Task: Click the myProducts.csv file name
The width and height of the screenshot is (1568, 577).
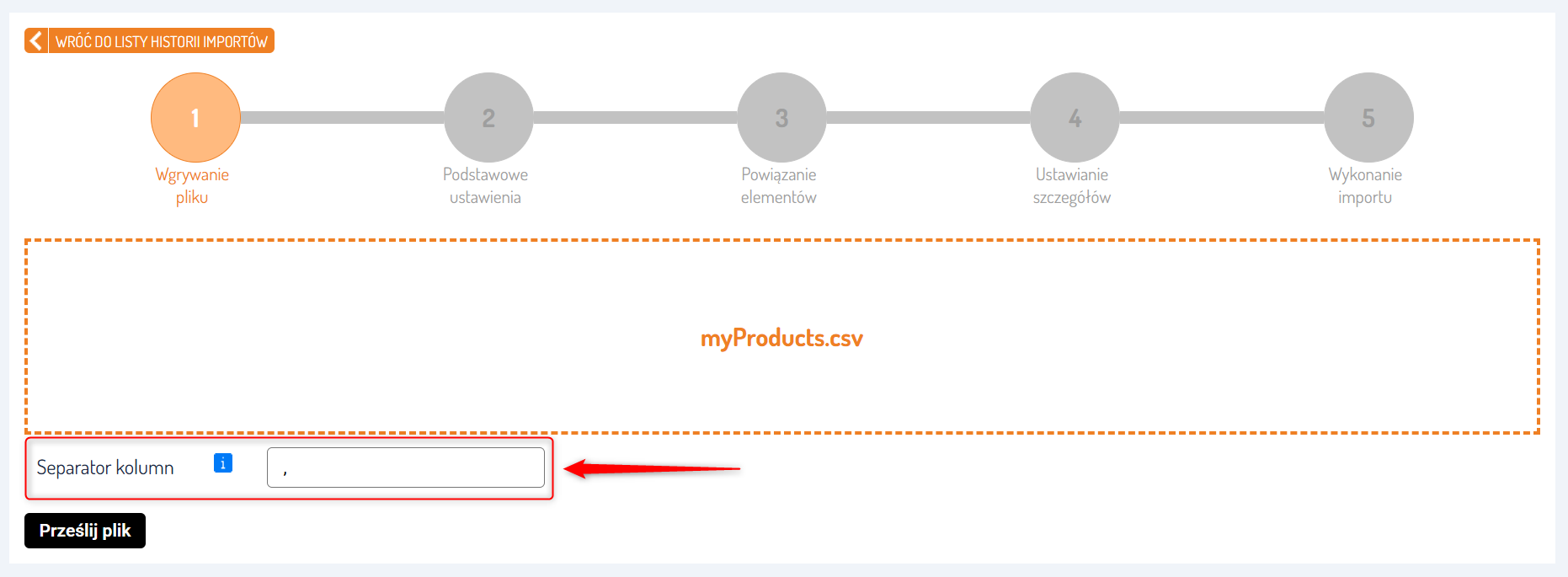Action: [x=781, y=339]
